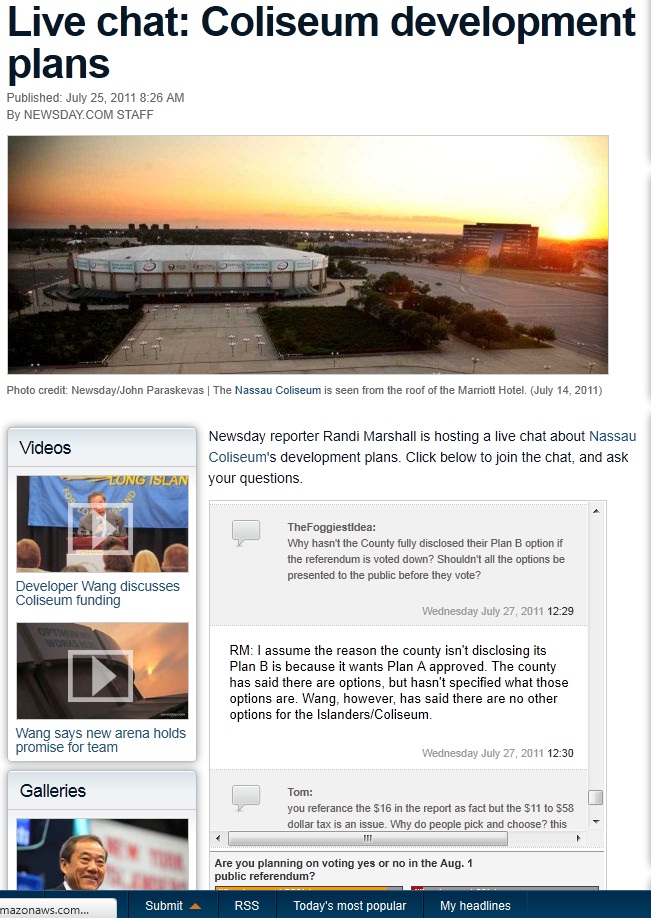The image size is (651, 918).
Task: Click the chat horizontal scroll left arrow
Action: 218,838
